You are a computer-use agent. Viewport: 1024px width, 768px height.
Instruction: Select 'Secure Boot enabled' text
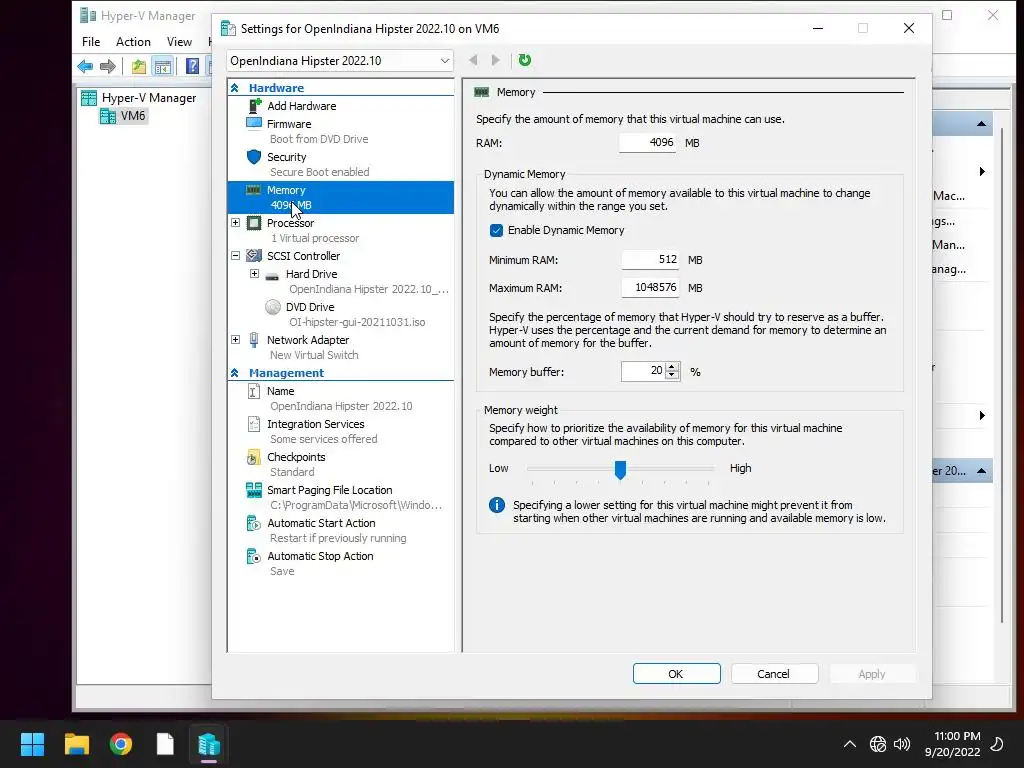320,172
